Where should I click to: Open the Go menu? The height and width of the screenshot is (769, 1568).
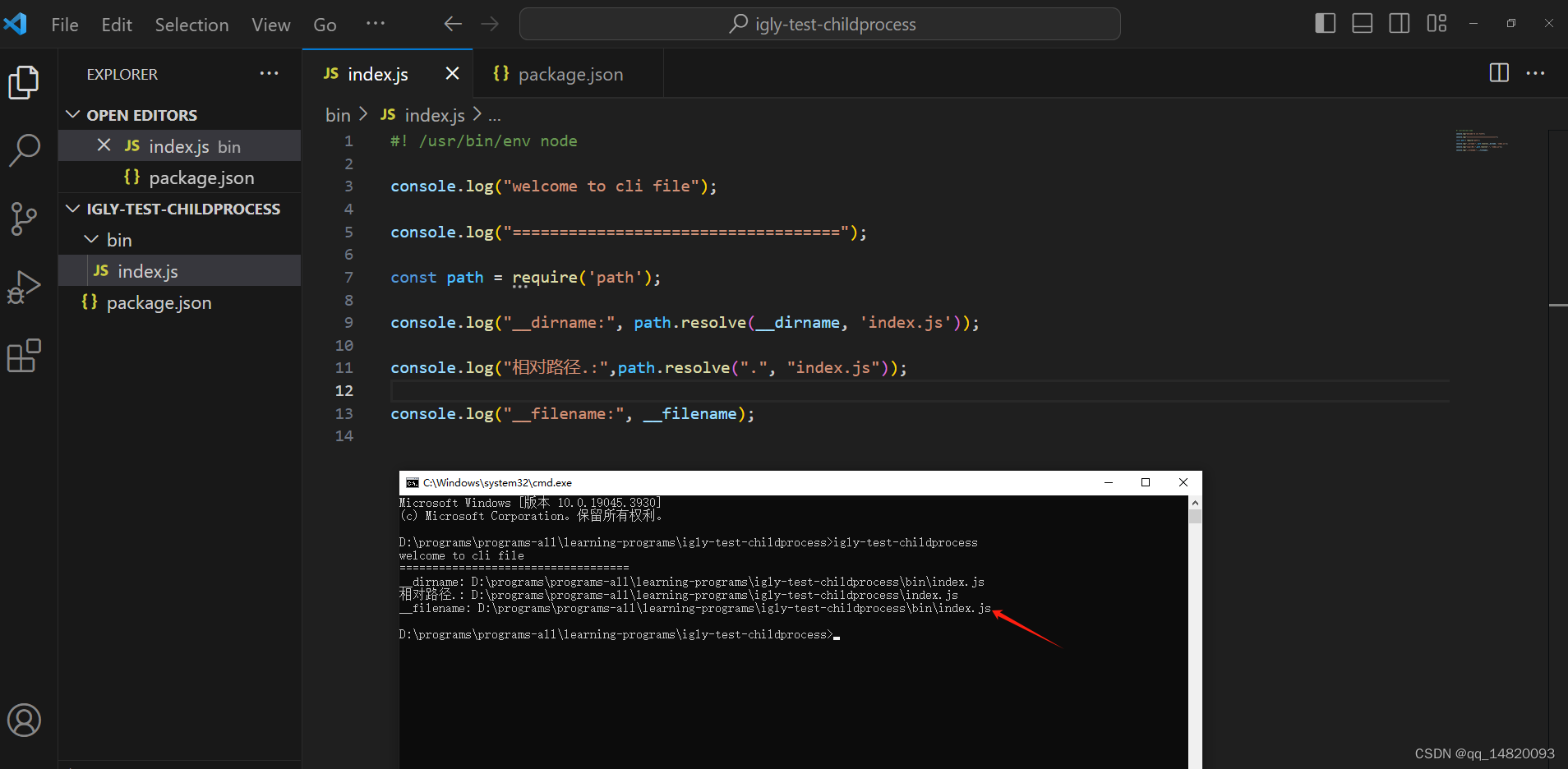pyautogui.click(x=325, y=25)
